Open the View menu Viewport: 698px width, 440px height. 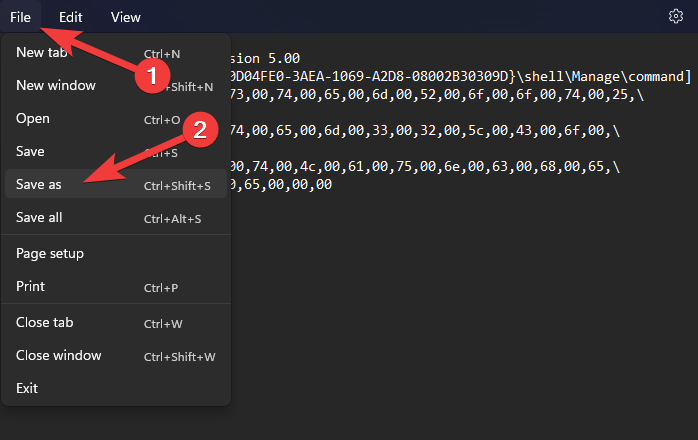point(126,17)
